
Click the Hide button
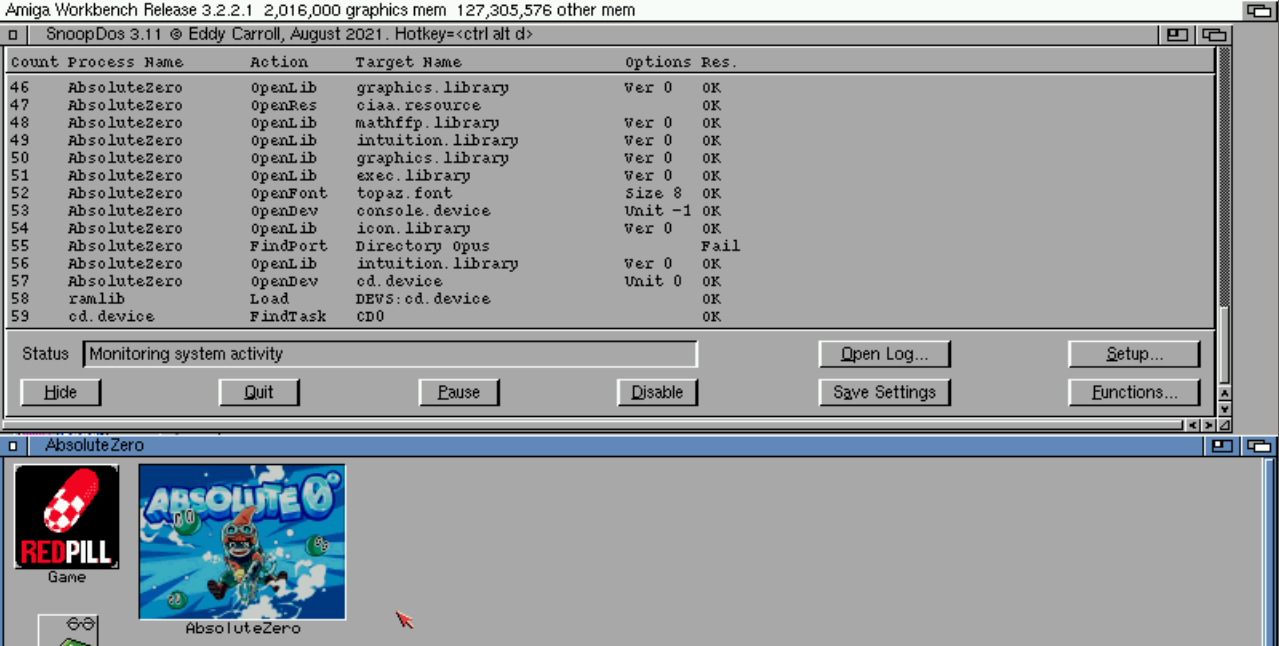tap(61, 393)
